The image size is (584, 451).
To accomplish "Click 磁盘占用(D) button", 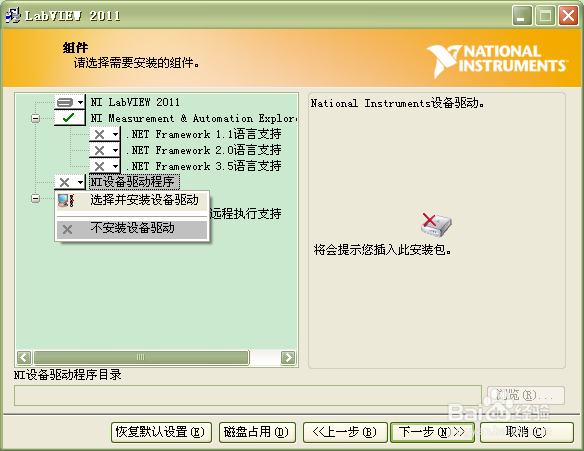I will tap(257, 432).
